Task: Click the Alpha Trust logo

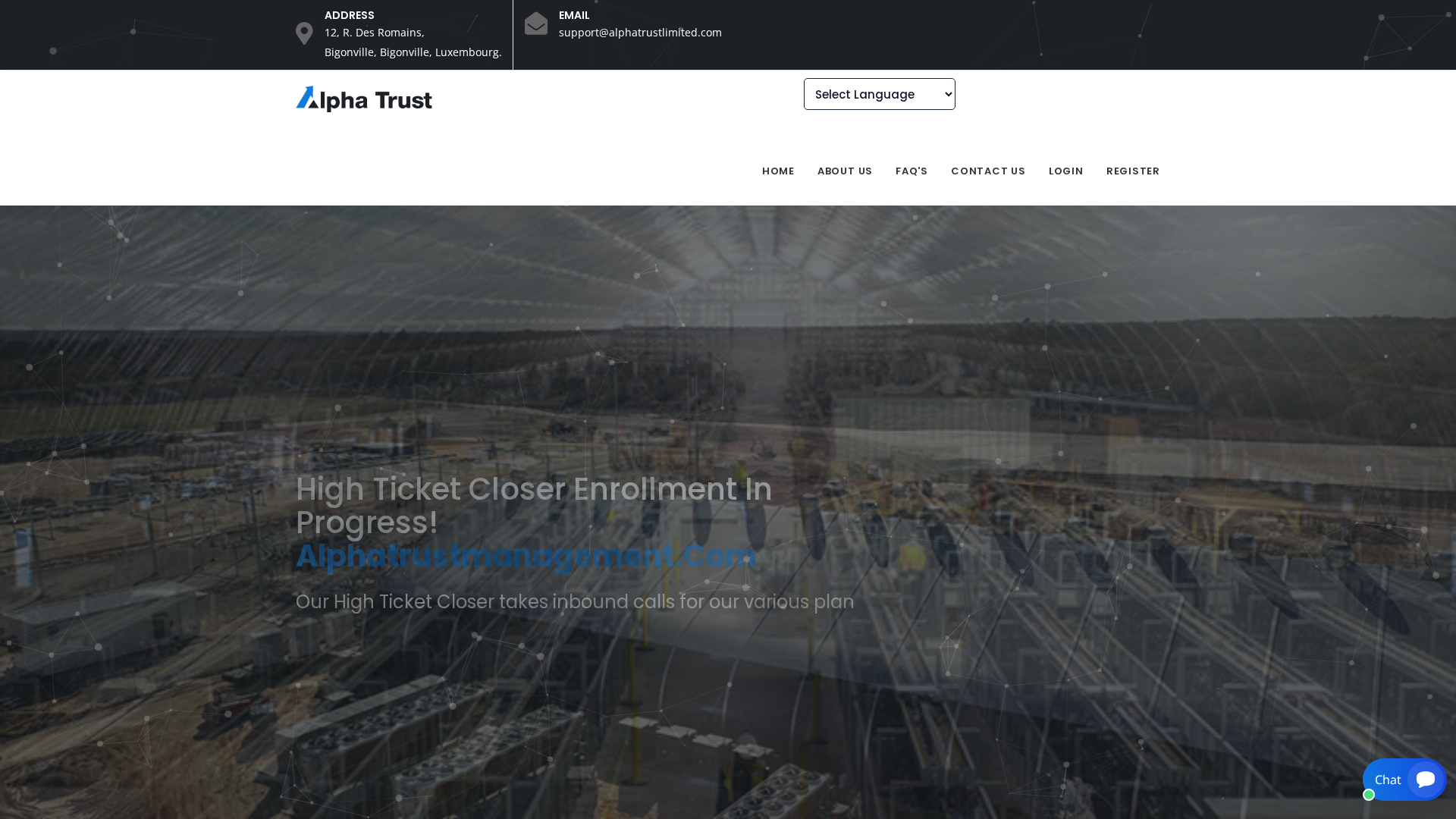Action: [x=364, y=99]
